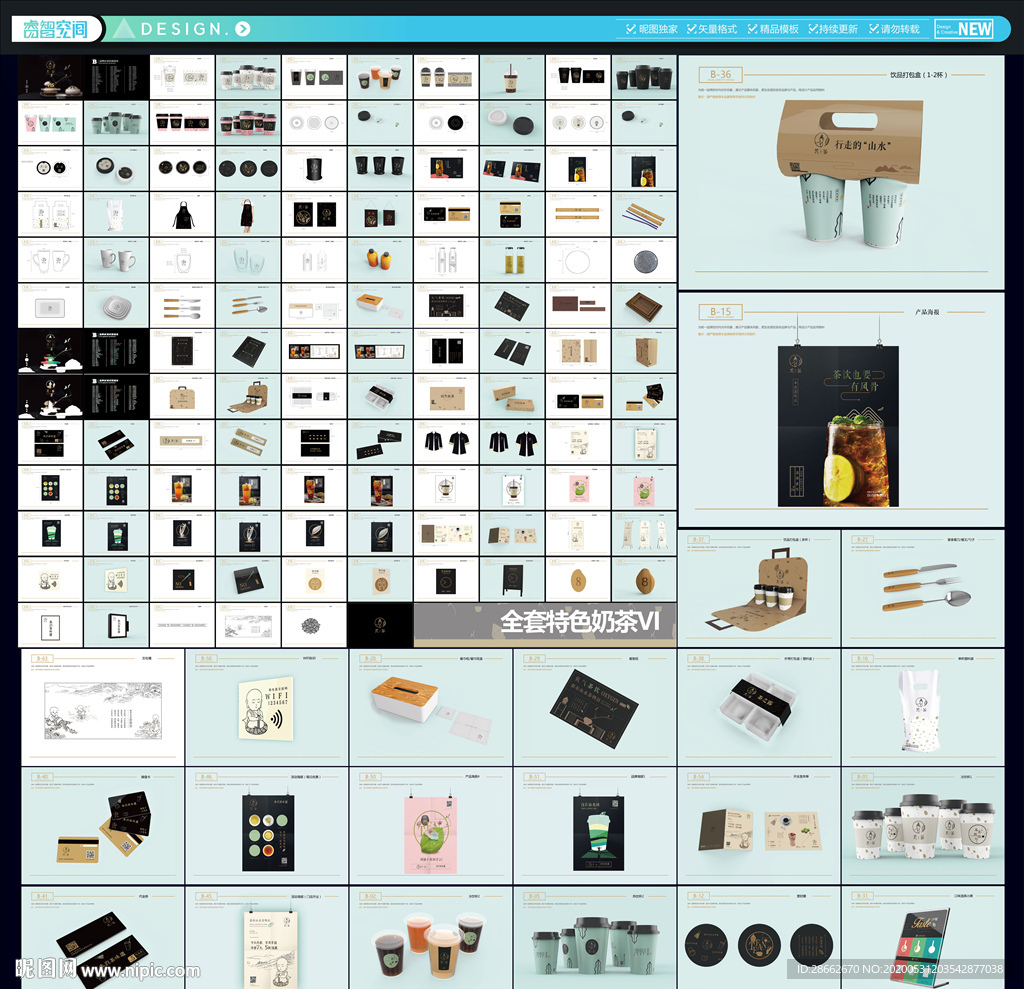Click the black logo tile left of banner
The height and width of the screenshot is (989, 1024).
click(x=380, y=624)
